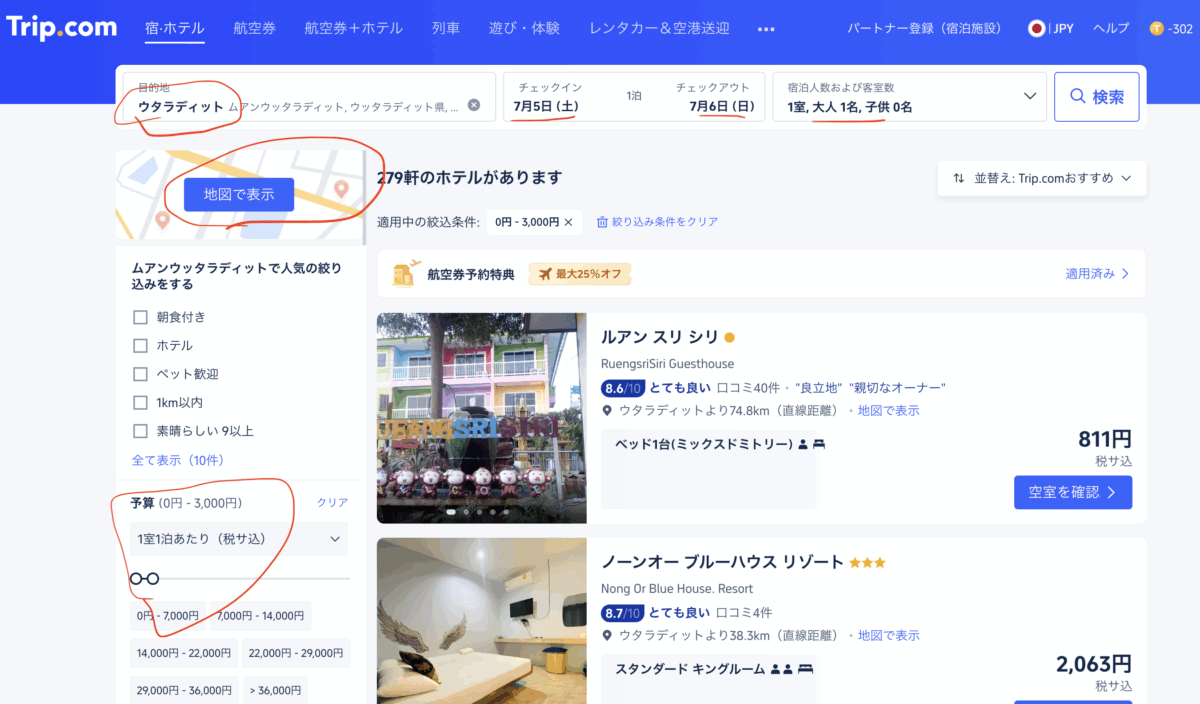Click the left handle of the budget slider

click(x=137, y=578)
